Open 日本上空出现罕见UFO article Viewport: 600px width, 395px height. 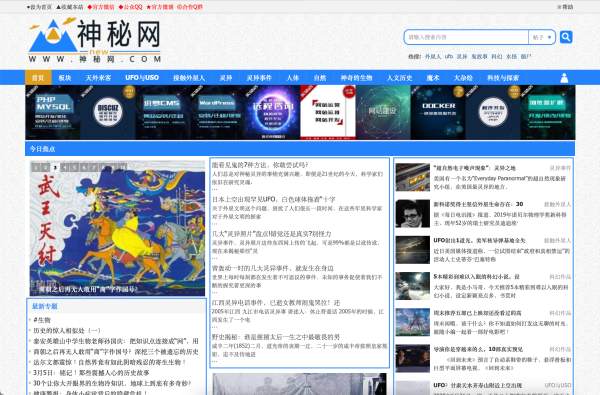[x=274, y=199]
